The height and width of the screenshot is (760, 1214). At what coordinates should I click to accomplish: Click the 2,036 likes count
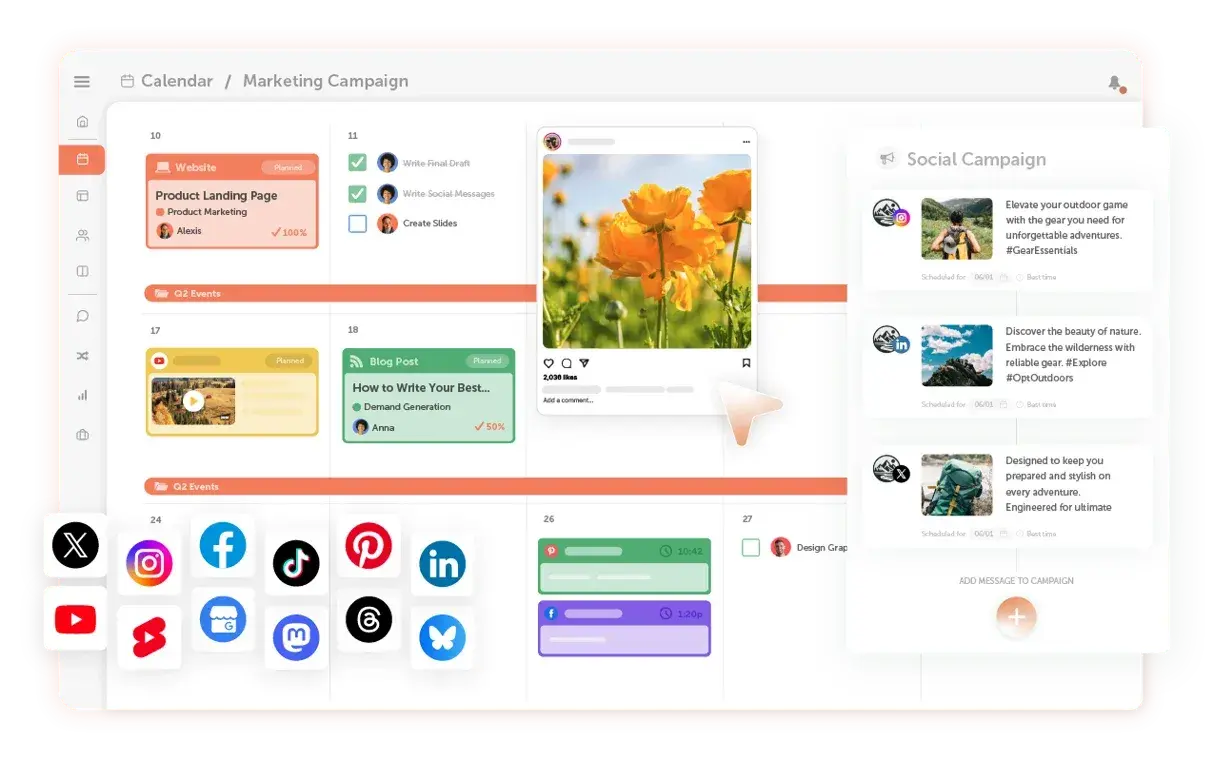(560, 378)
